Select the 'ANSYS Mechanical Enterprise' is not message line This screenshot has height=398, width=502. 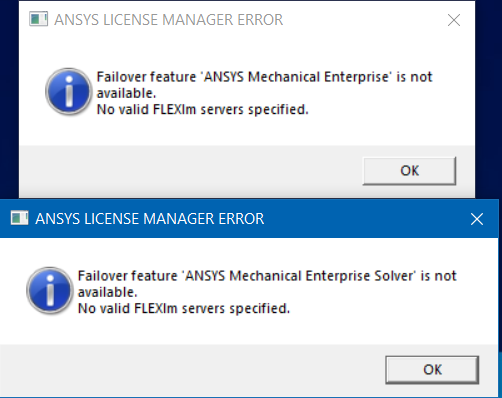[264, 77]
